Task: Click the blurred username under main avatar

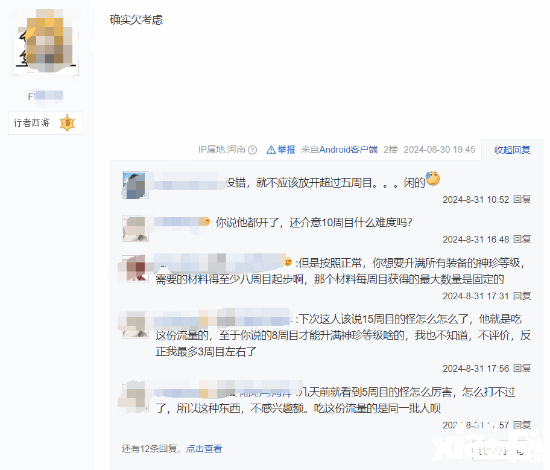Action: point(46,96)
